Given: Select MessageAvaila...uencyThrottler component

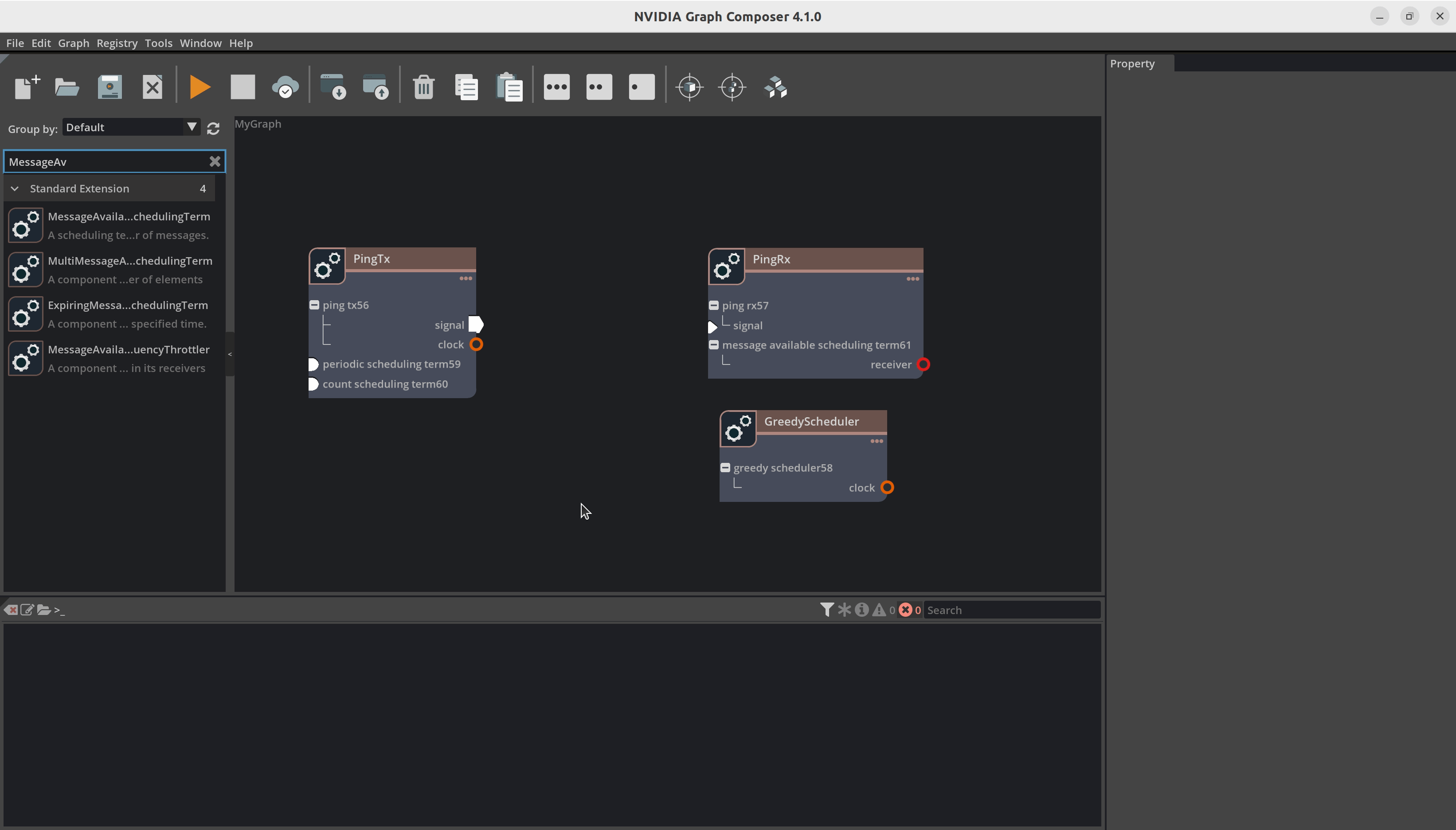Looking at the screenshot, I should (x=110, y=359).
